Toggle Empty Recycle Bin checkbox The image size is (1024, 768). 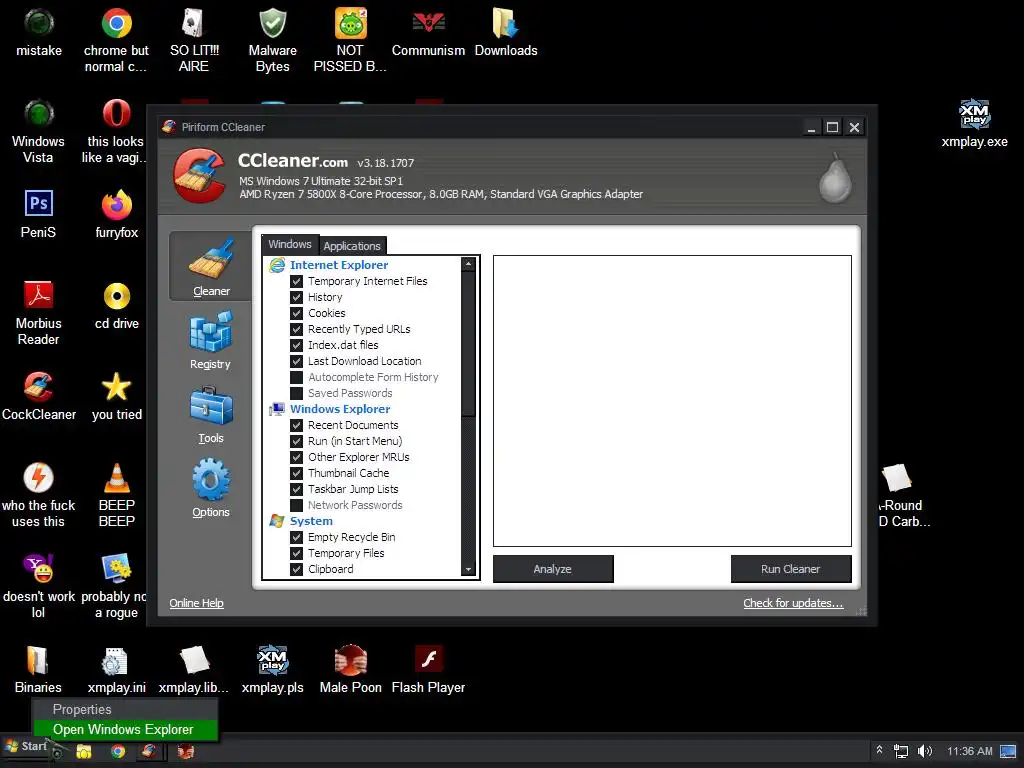296,537
